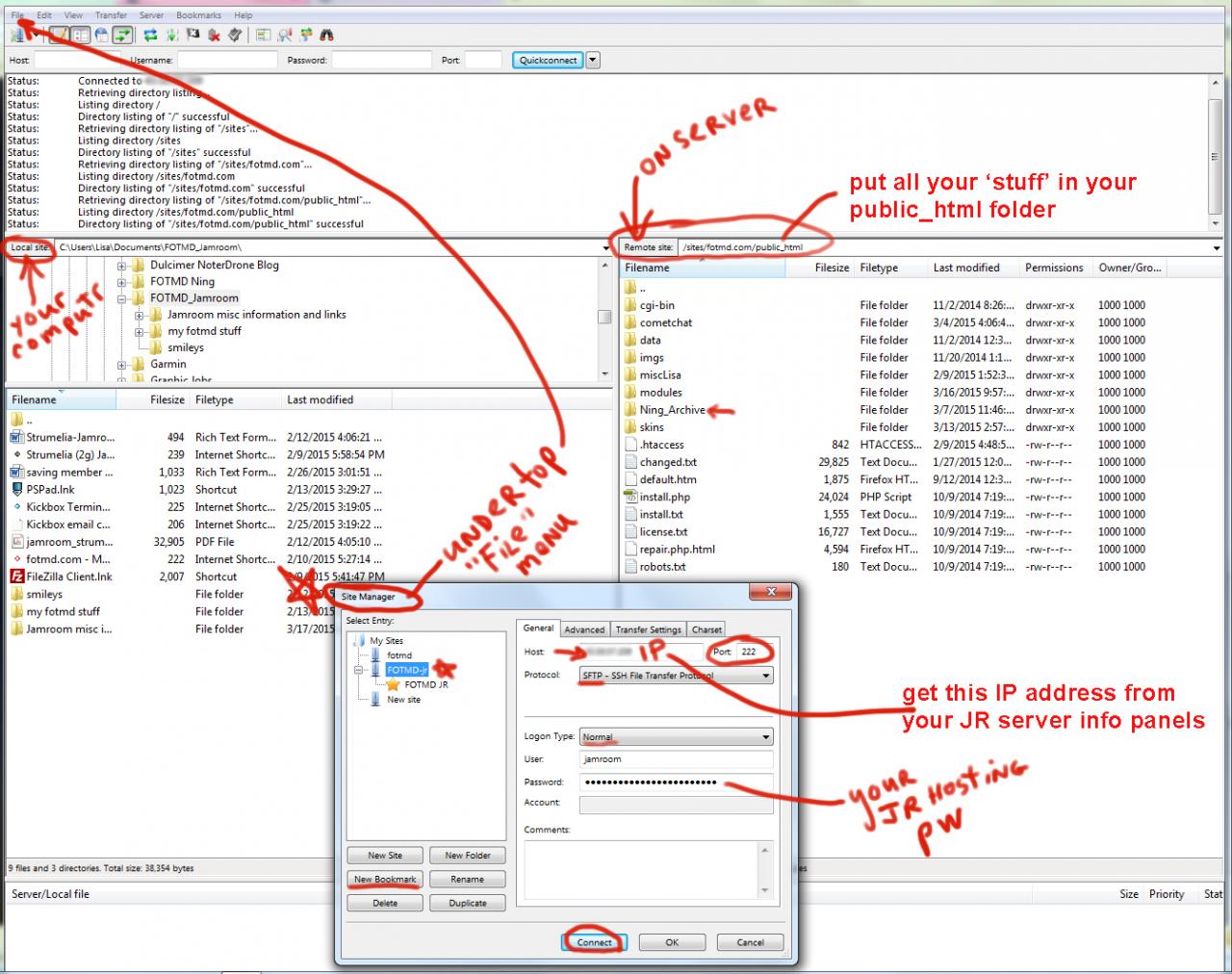Toggle the local directory tree display

coord(81,36)
